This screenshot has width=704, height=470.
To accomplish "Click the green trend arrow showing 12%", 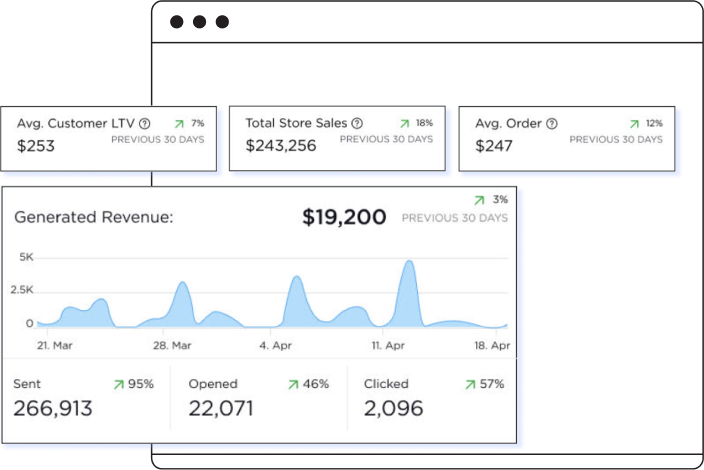I will pyautogui.click(x=634, y=124).
